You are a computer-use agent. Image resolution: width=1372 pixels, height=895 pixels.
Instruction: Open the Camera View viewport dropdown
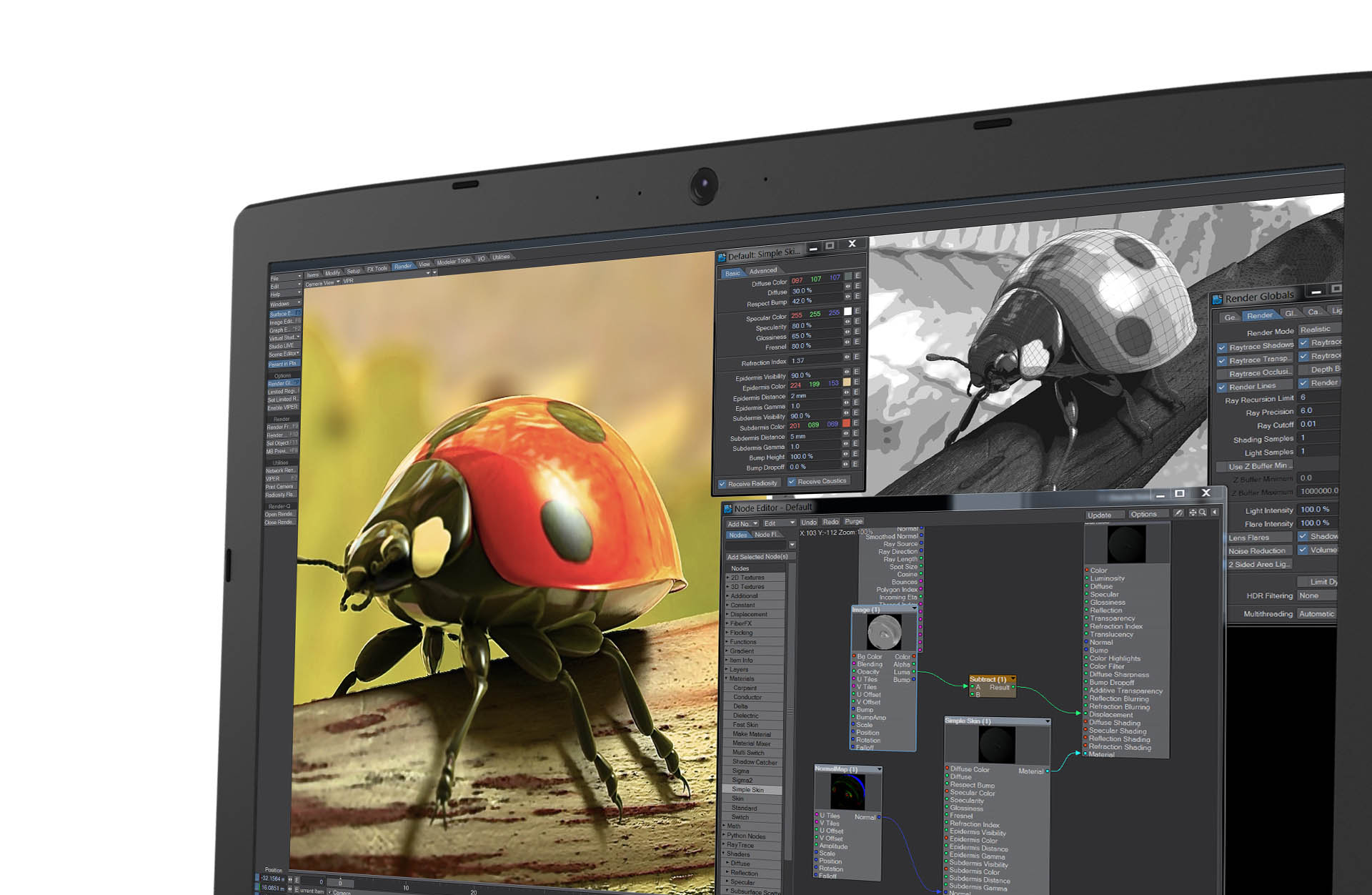pyautogui.click(x=322, y=284)
